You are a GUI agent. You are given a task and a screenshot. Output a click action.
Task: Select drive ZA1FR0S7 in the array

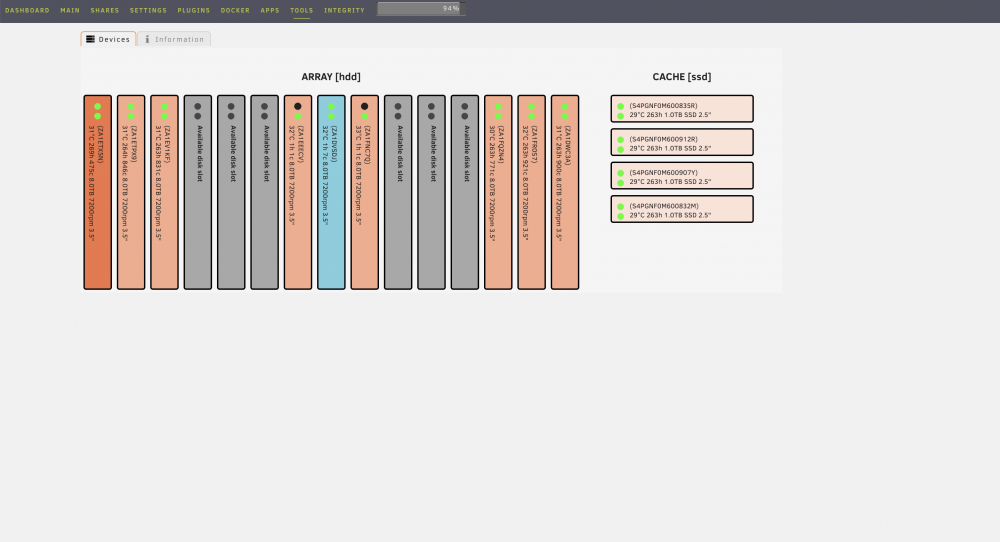[531, 192]
